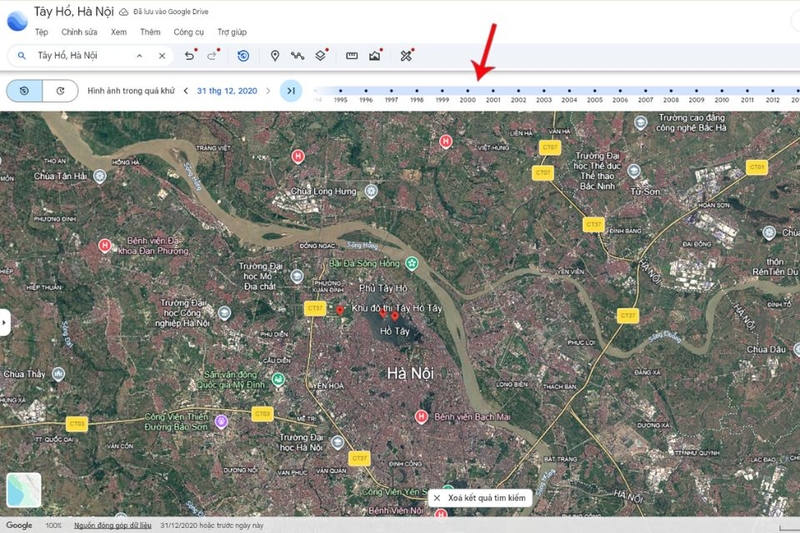This screenshot has width=800, height=533.
Task: Click the undo arrow icon
Action: click(189, 56)
